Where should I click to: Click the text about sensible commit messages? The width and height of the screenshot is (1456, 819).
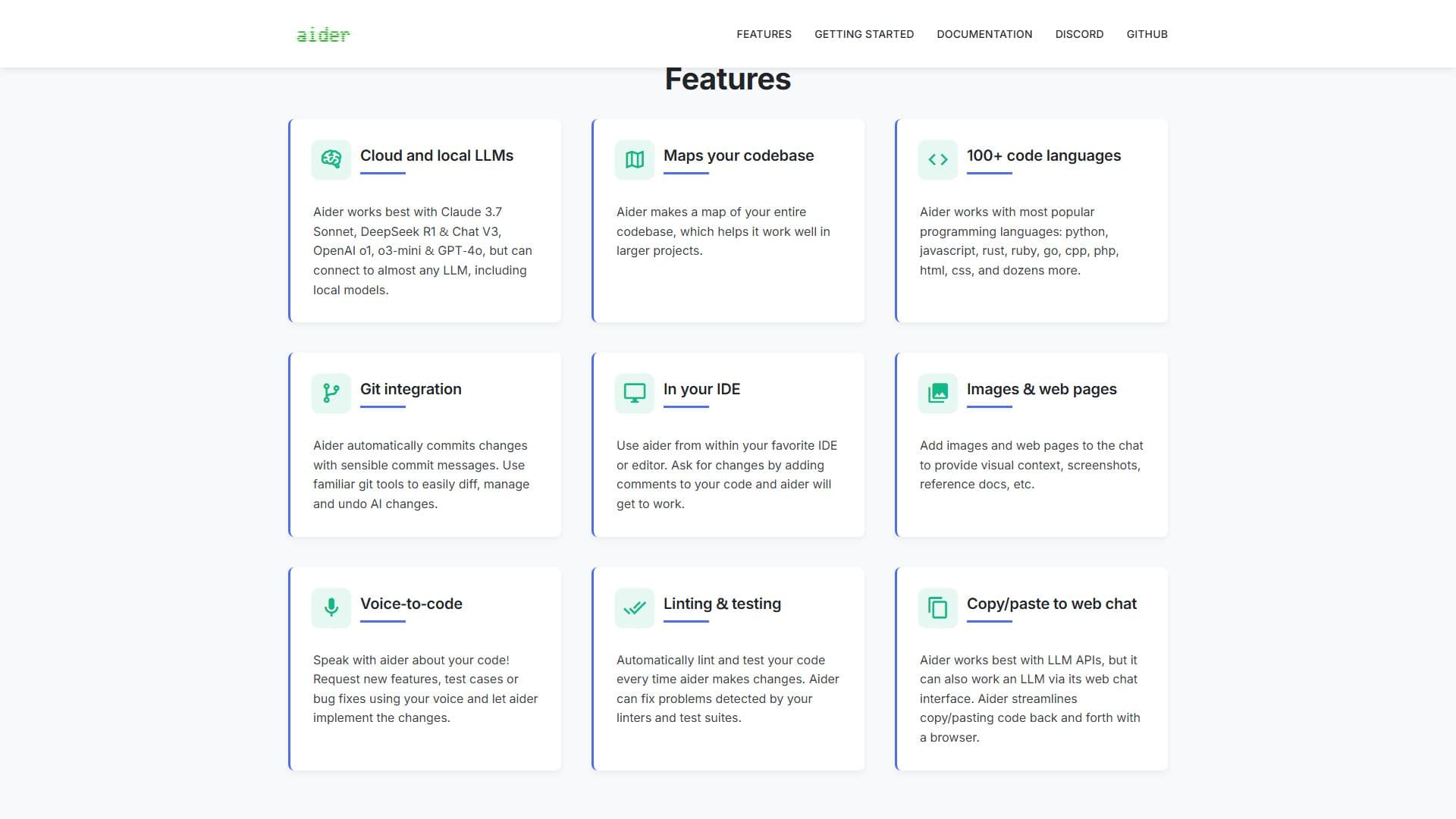(x=422, y=475)
